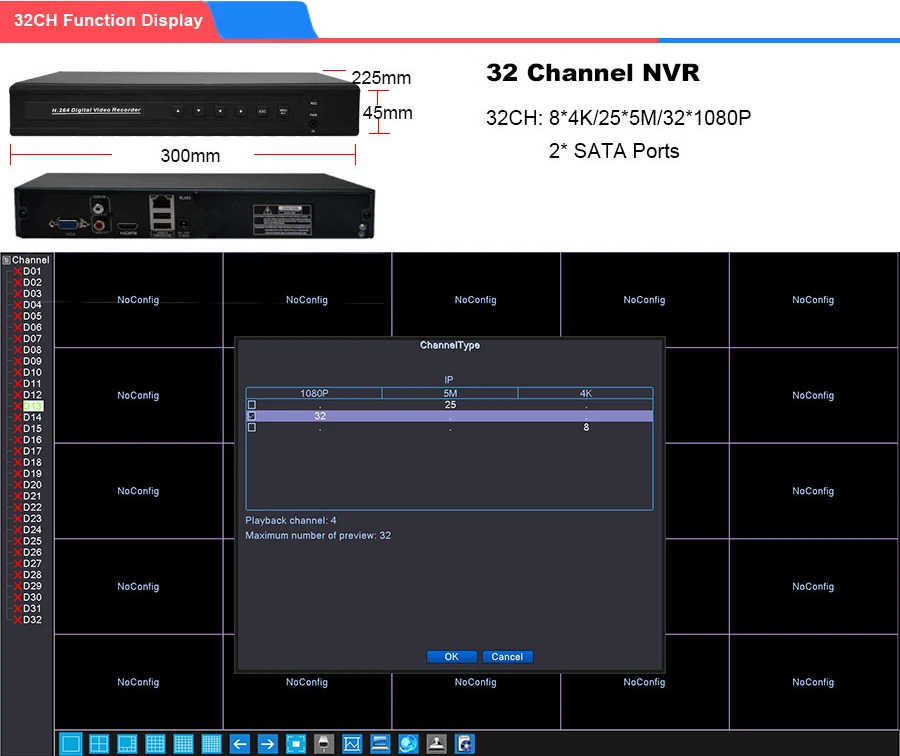
Task: Select channel D06 in the tree
Action: 32,327
